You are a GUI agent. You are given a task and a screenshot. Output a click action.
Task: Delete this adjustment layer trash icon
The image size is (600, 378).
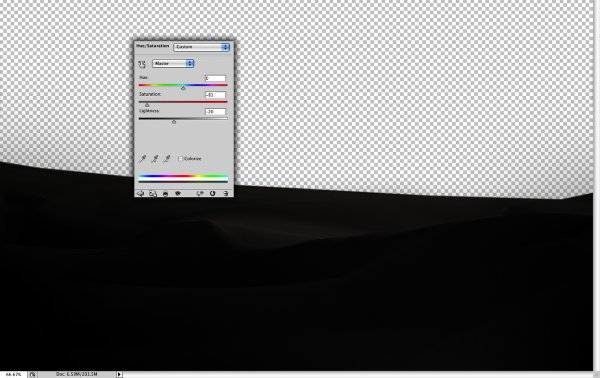point(226,194)
